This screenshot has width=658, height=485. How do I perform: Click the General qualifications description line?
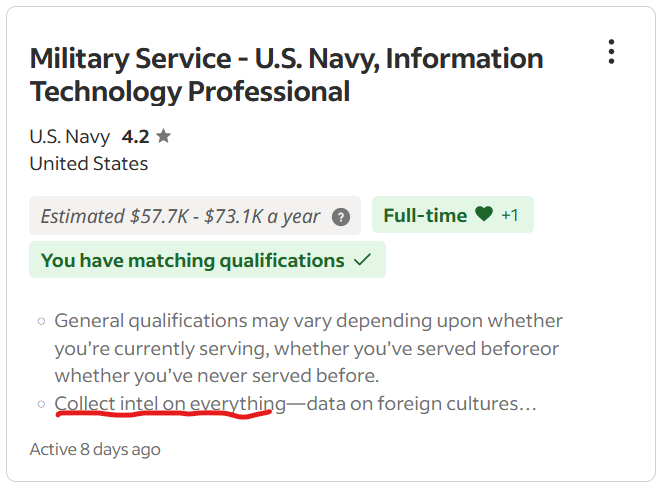[x=308, y=321]
